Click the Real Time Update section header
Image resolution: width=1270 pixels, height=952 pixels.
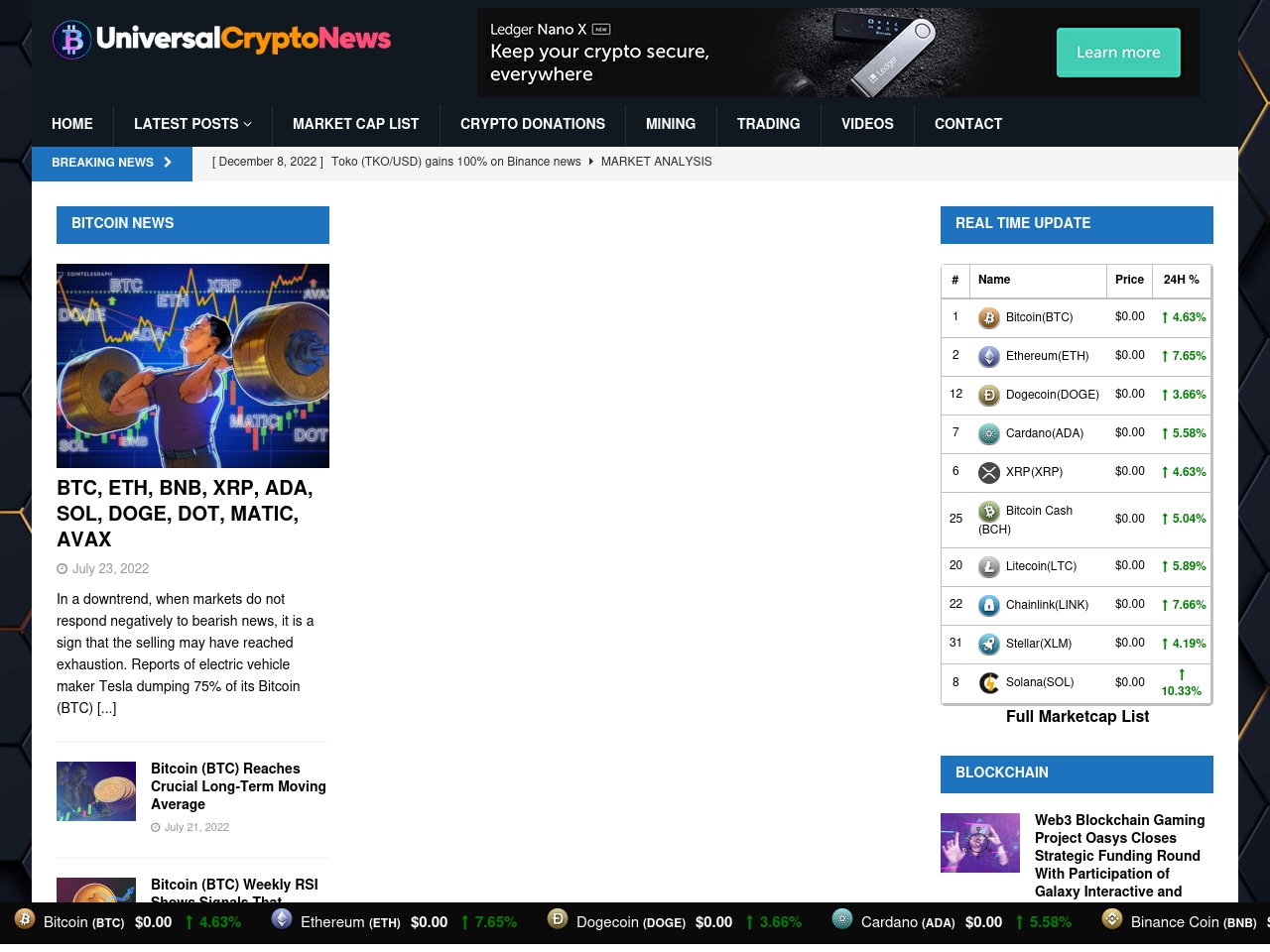pos(1077,224)
